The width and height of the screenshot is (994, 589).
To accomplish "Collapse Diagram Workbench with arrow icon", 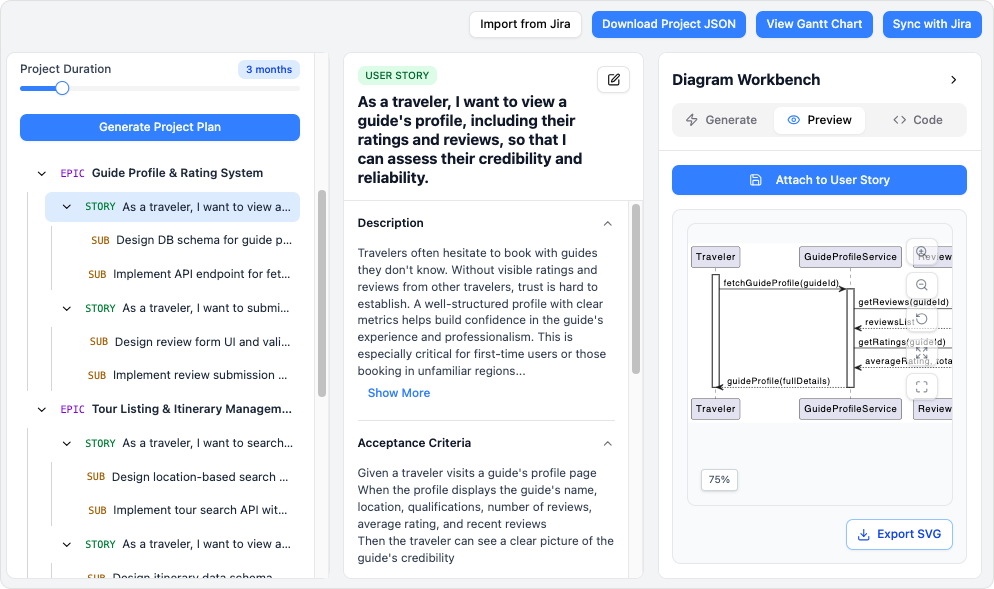I will pos(953,80).
